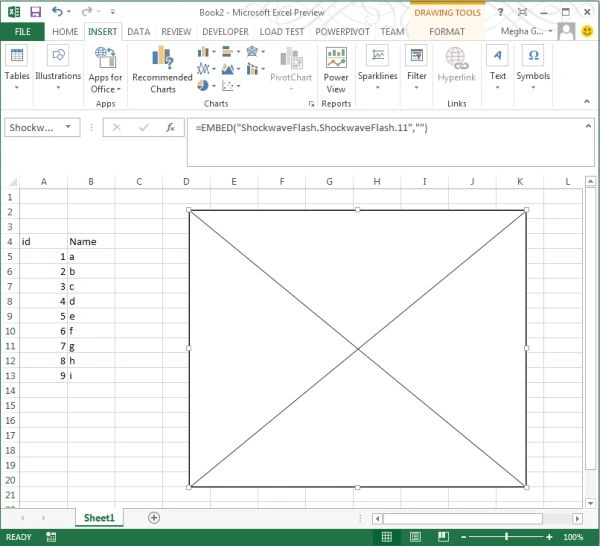Click the Redo arrow icon
The image size is (600, 546).
pos(86,12)
